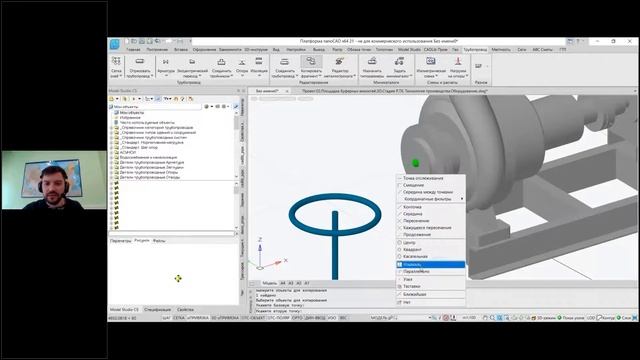
Task: Click the Разное ribbon group icon
Action: click(x=479, y=65)
